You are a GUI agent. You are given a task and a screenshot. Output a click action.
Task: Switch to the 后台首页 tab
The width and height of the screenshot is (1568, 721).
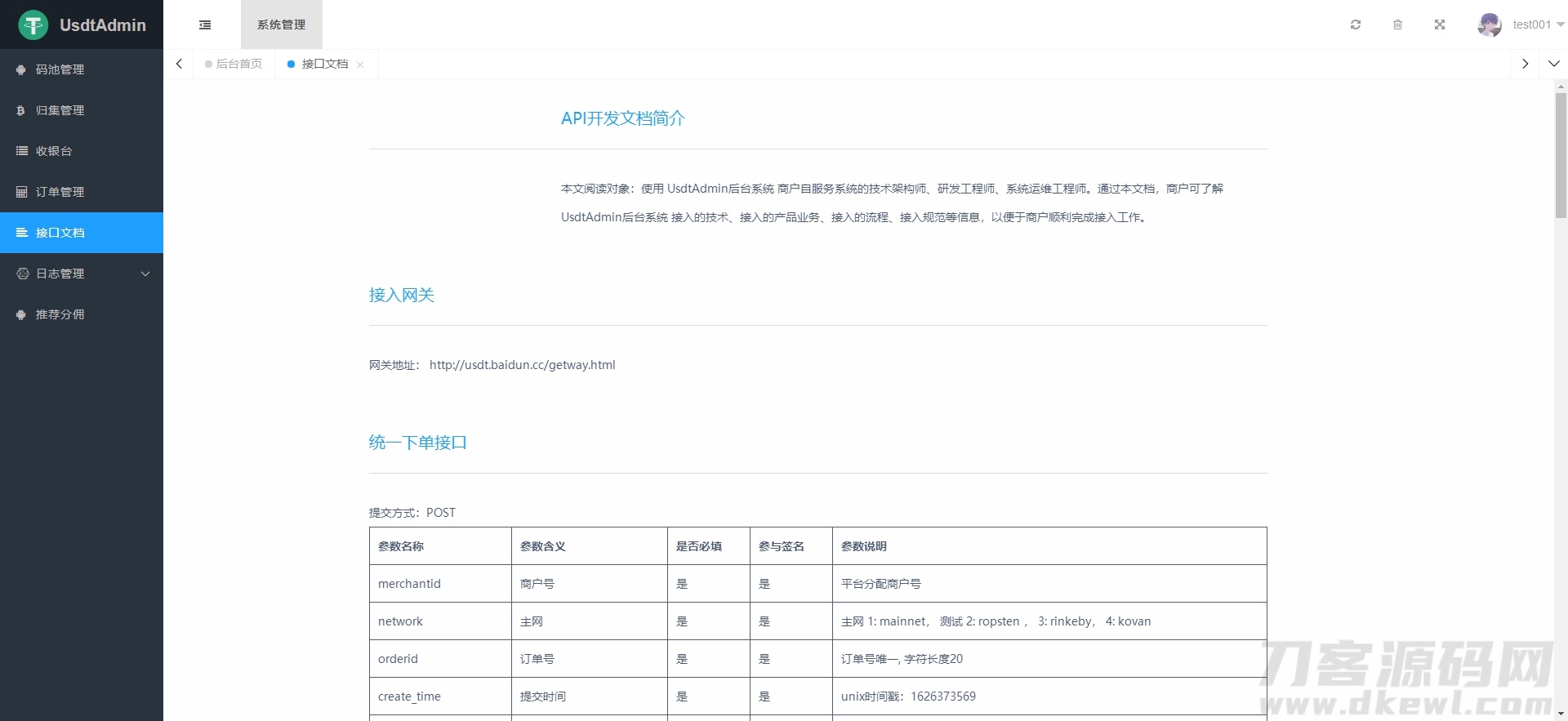[238, 64]
